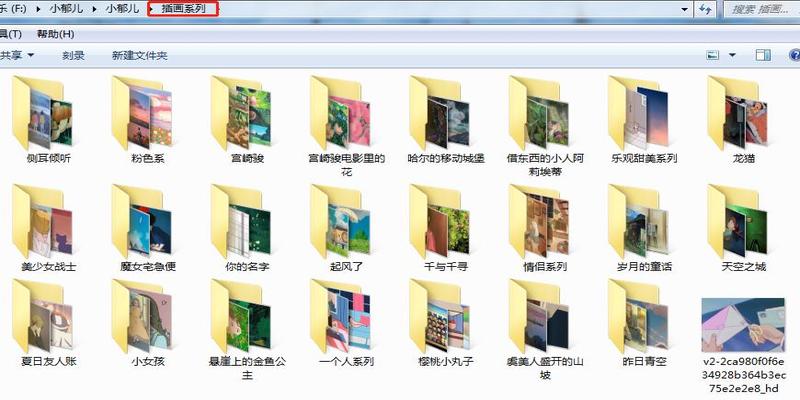Click the 情侣系列 folder name text
This screenshot has width=800, height=400.
(x=545, y=266)
